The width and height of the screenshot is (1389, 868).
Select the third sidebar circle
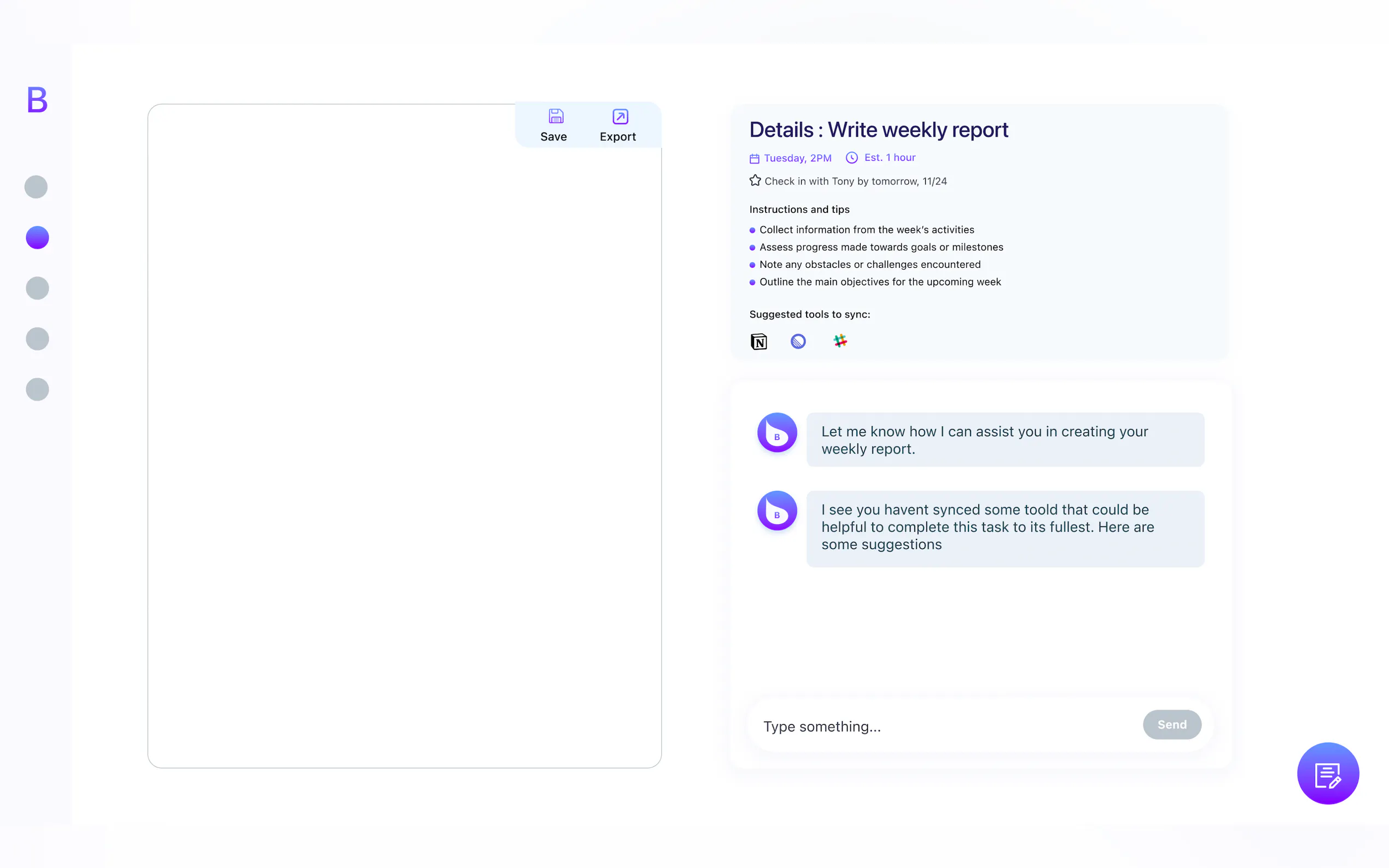click(x=37, y=288)
